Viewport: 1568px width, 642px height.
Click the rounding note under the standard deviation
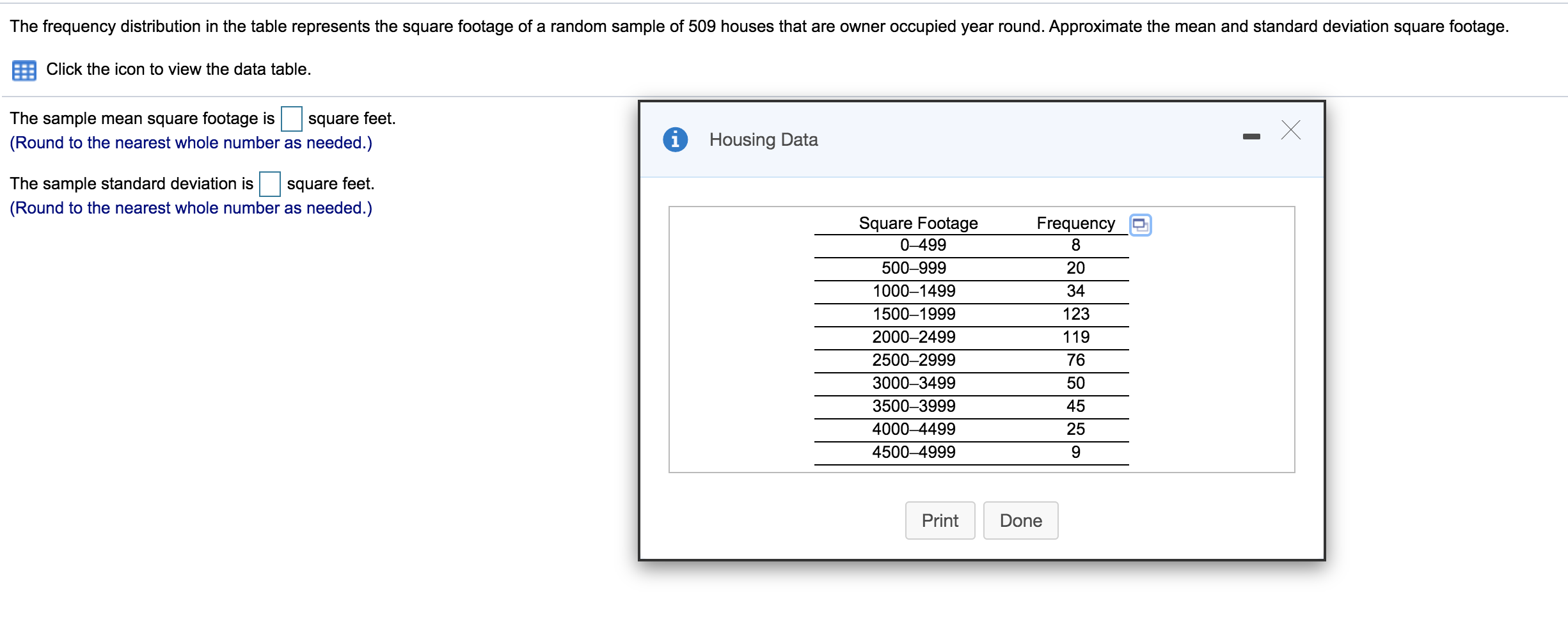(x=191, y=208)
